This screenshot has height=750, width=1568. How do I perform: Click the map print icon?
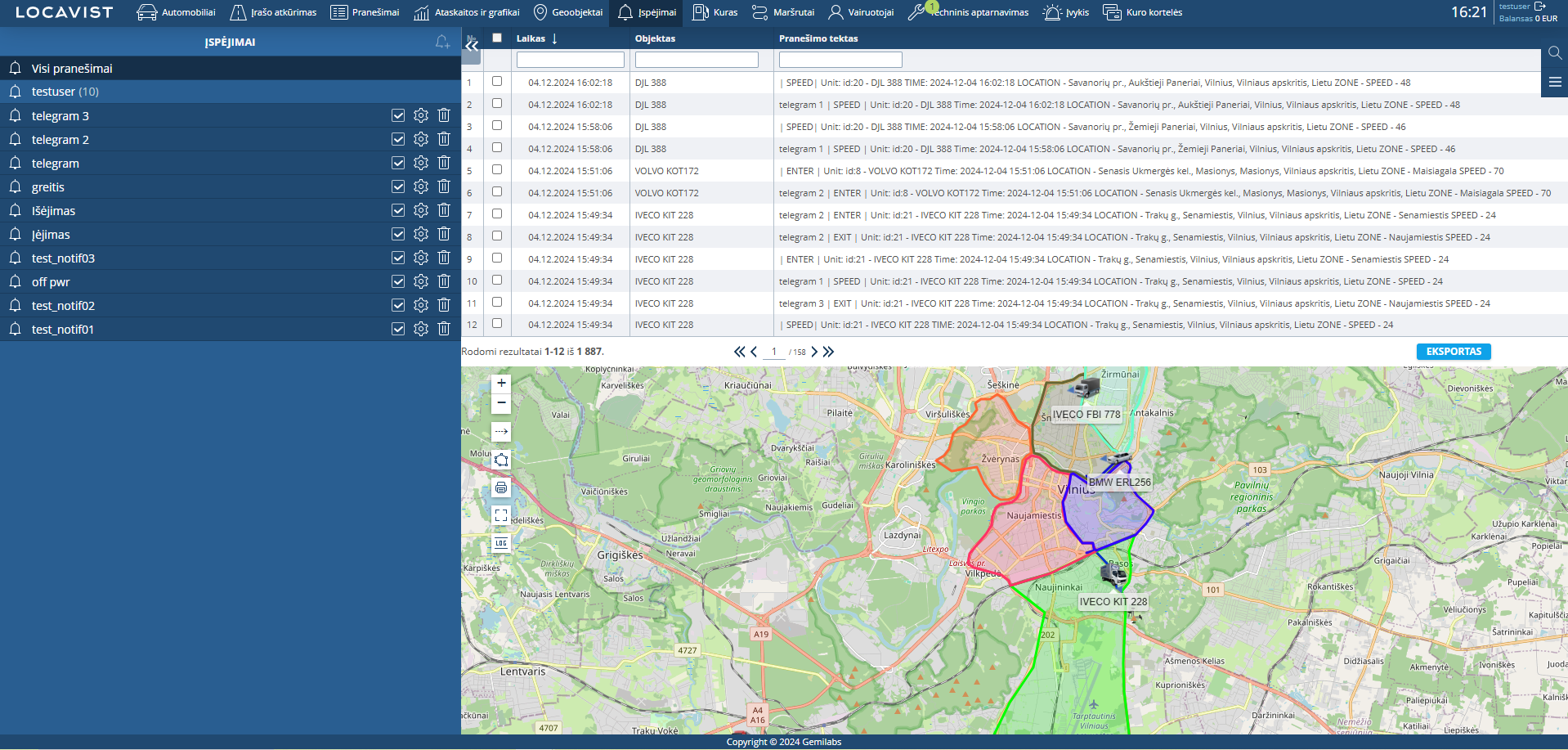pyautogui.click(x=501, y=488)
